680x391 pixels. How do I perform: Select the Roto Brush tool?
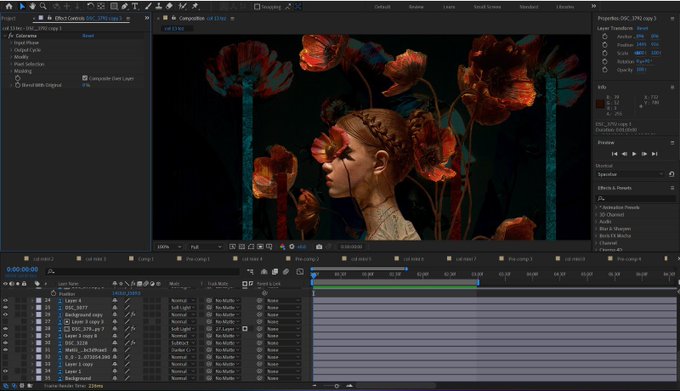183,6
